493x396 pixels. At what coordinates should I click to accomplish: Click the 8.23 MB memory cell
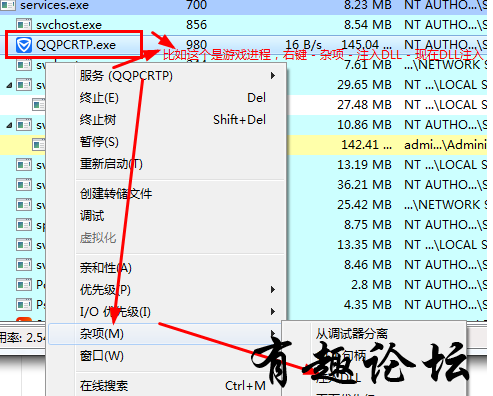tap(368, 5)
